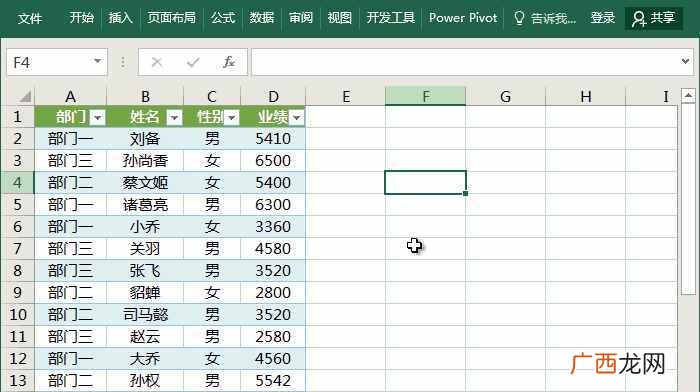Click the 业绩 value 2800

pos(273,293)
